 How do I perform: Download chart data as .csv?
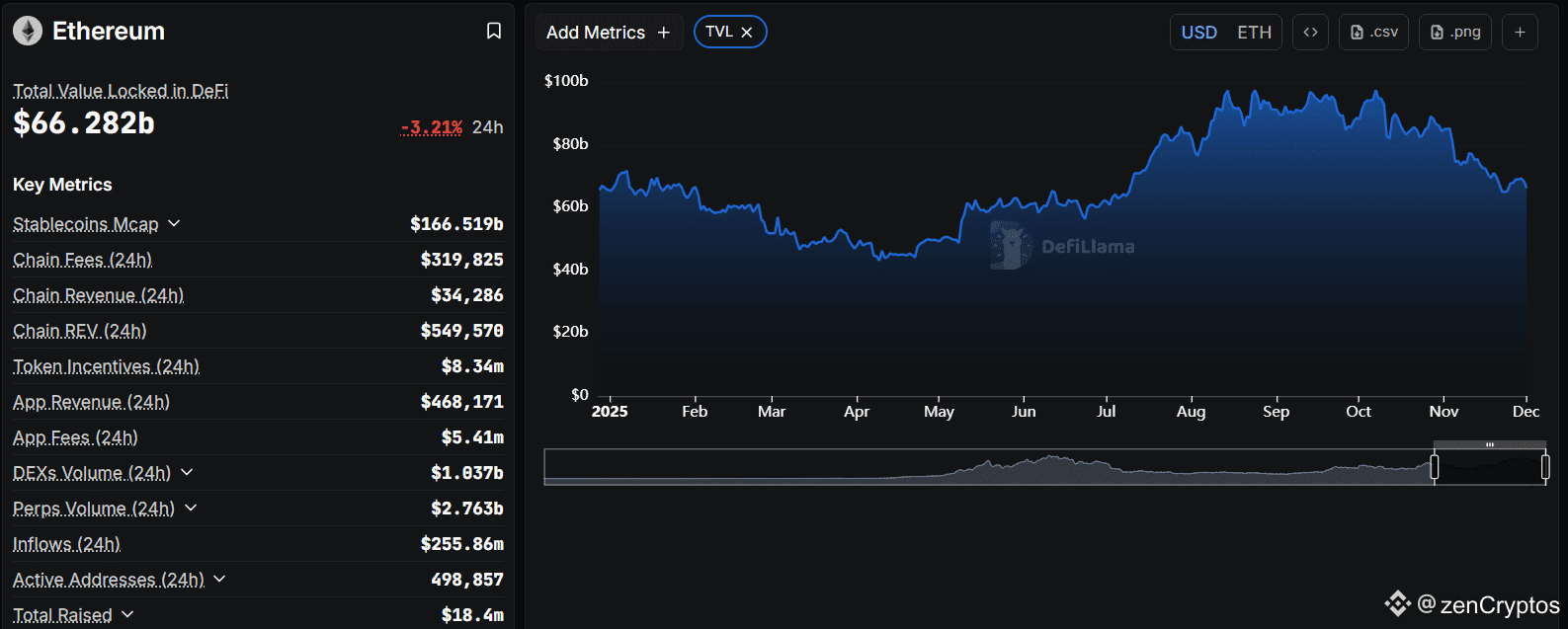pyautogui.click(x=1373, y=33)
